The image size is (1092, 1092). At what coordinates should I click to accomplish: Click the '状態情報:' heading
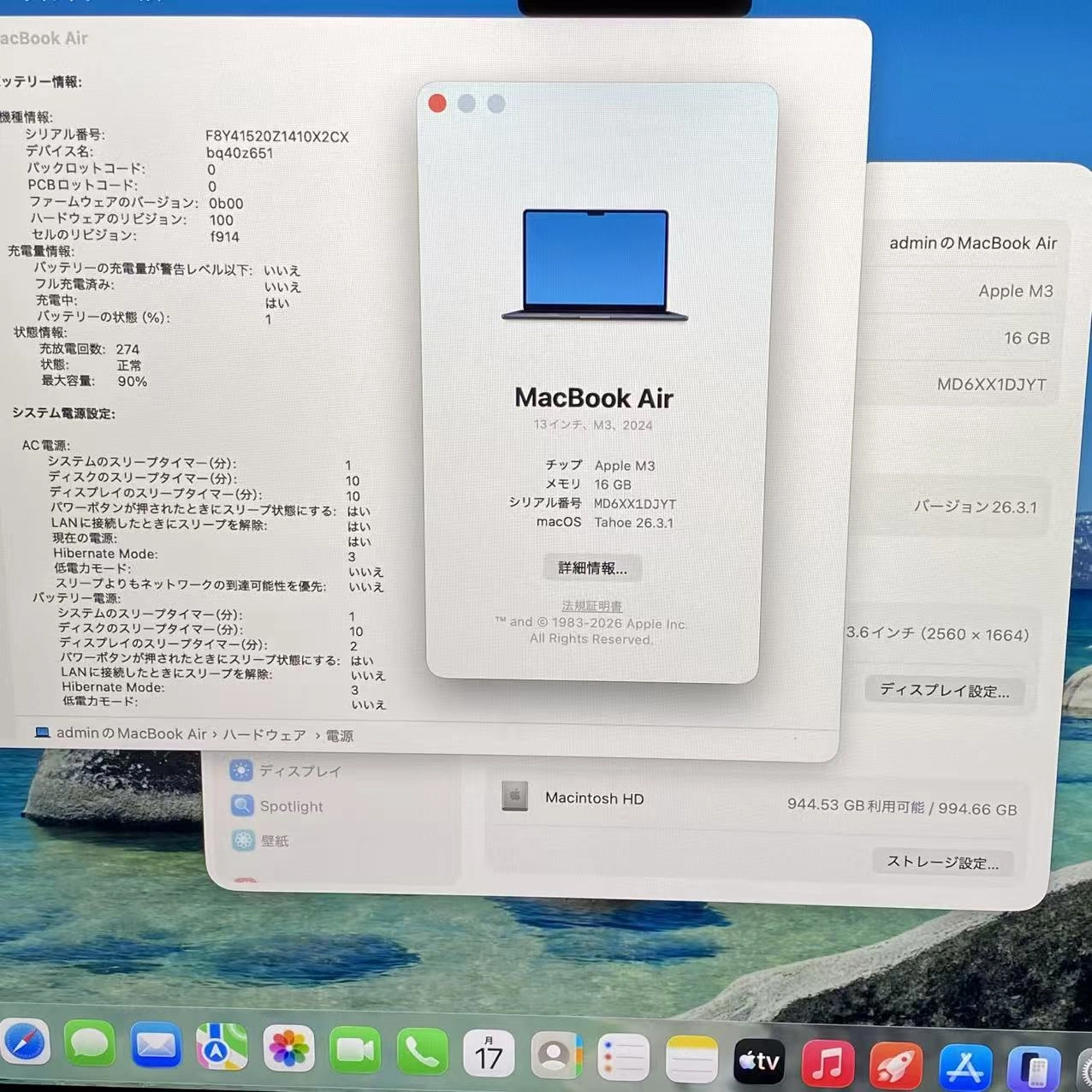[40, 332]
